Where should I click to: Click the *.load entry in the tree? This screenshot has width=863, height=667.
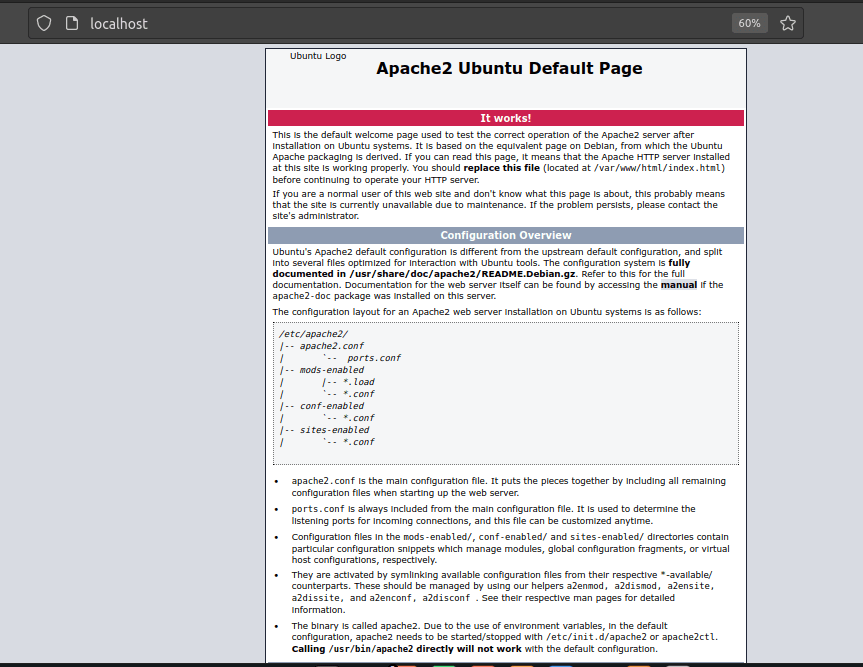click(358, 382)
